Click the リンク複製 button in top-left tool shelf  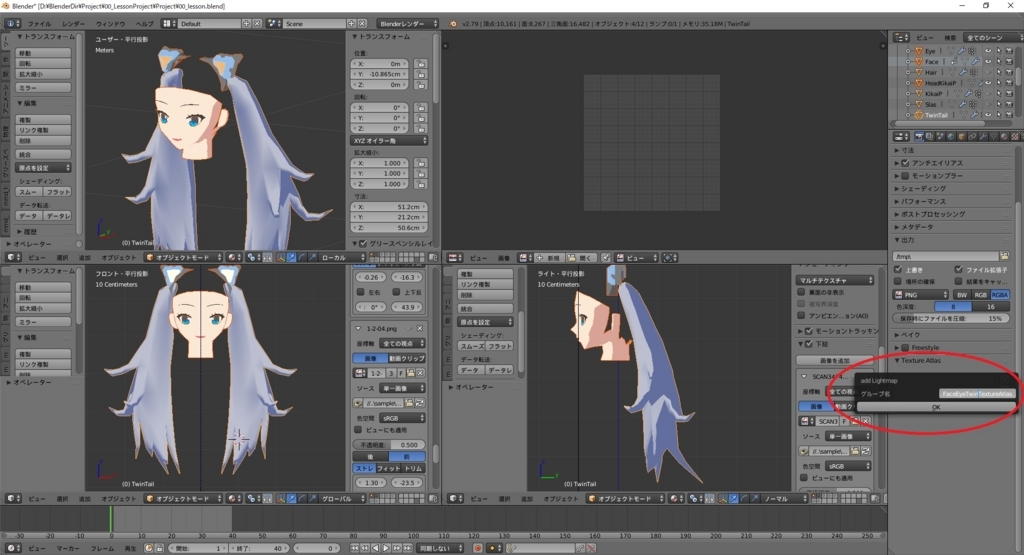[43, 130]
